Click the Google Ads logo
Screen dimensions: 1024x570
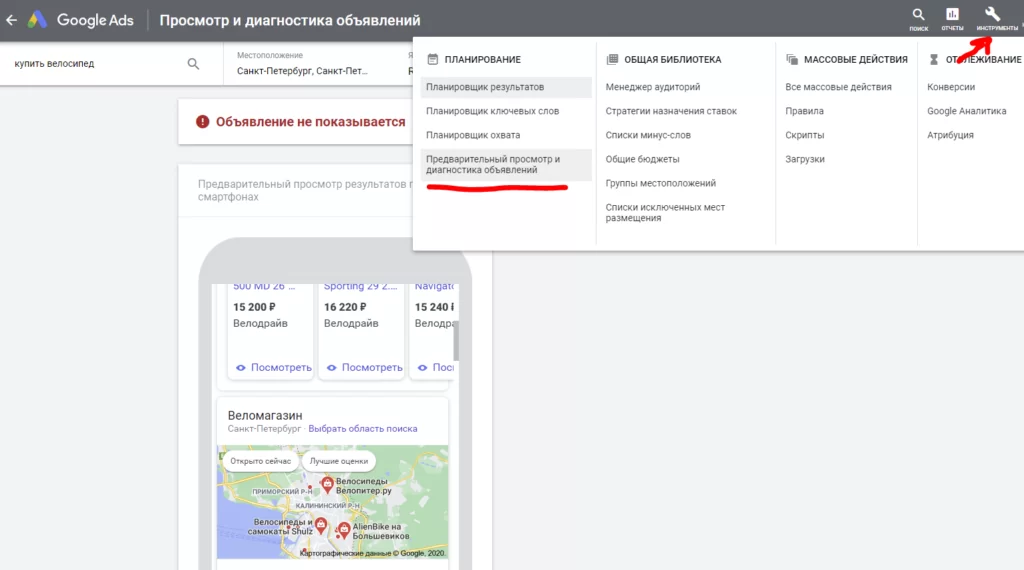coord(37,20)
